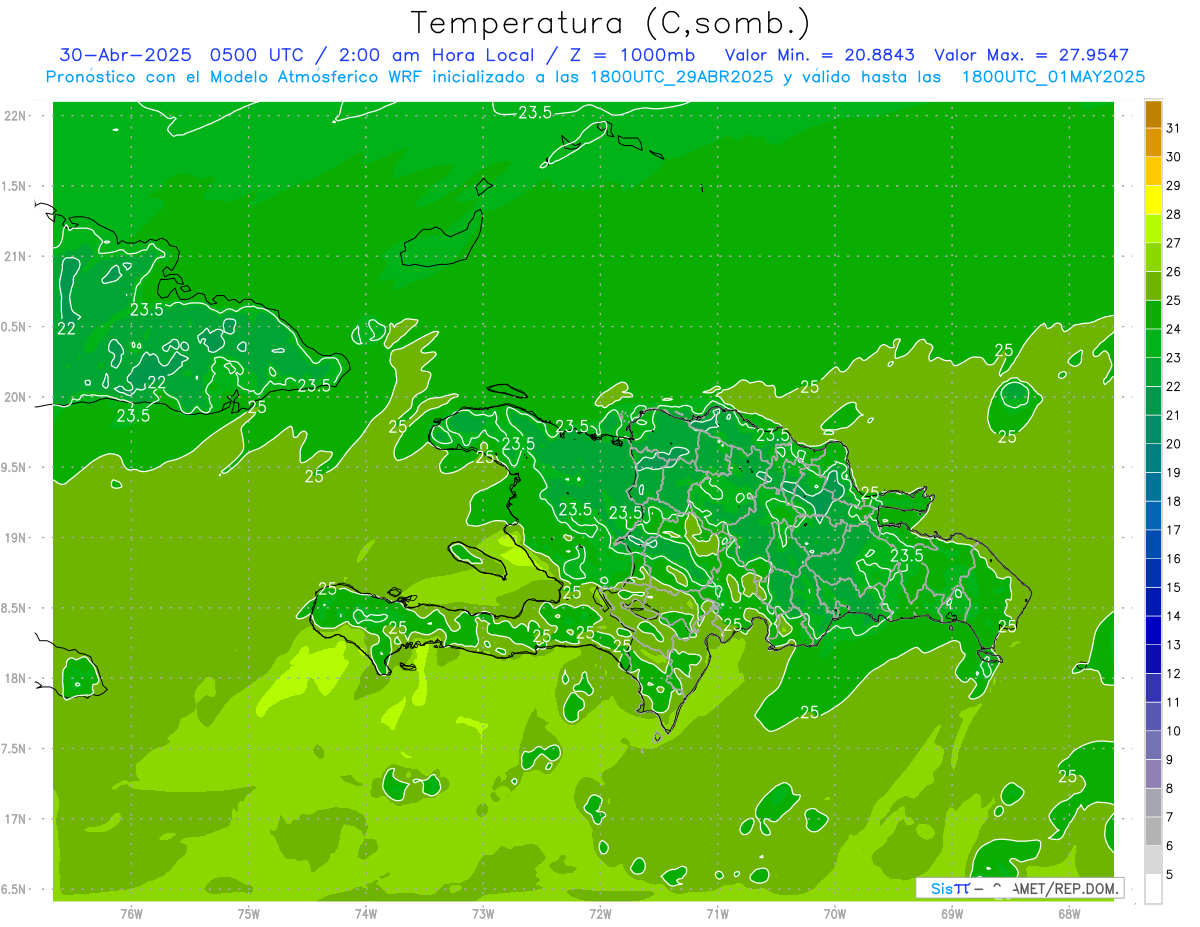Image resolution: width=1200 pixels, height=927 pixels.
Task: Click the orange color bar segment between 30 and 31
Action: click(x=1153, y=142)
